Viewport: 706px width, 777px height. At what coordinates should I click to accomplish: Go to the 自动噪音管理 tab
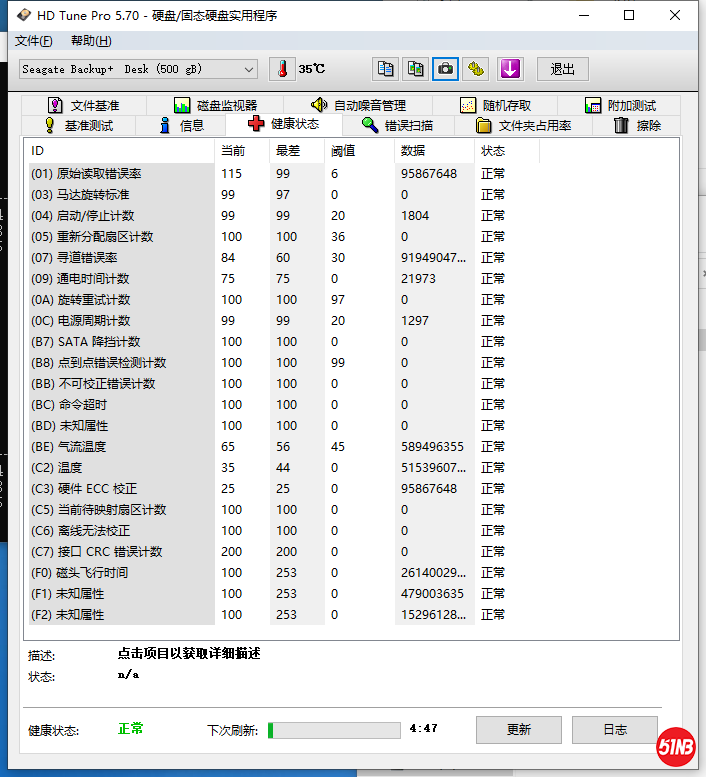coord(358,105)
